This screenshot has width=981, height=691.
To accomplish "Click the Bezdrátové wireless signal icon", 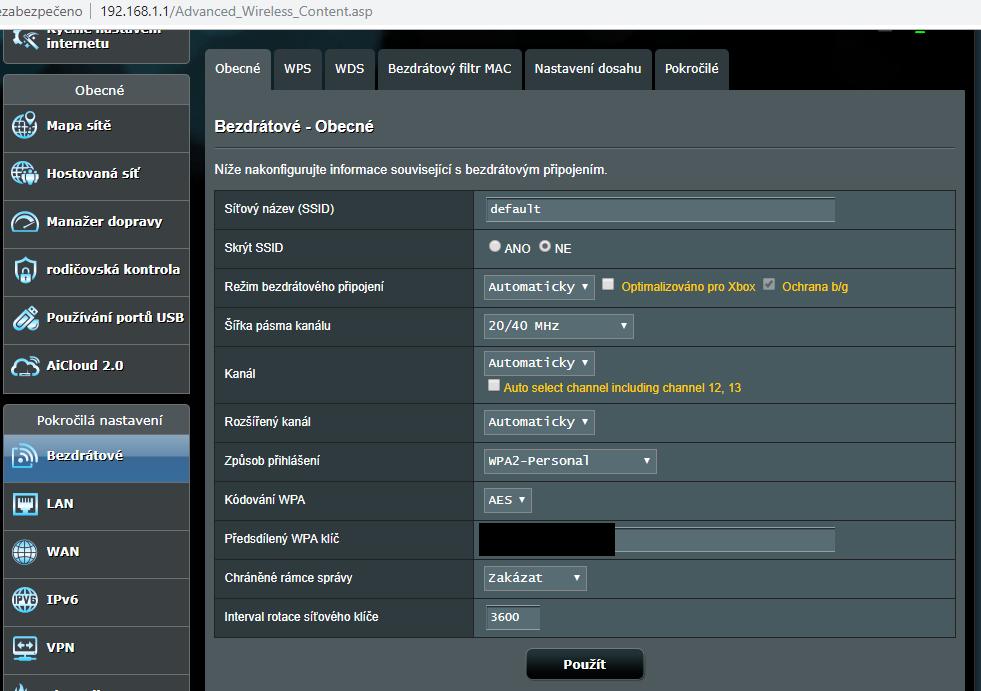I will pyautogui.click(x=24, y=456).
